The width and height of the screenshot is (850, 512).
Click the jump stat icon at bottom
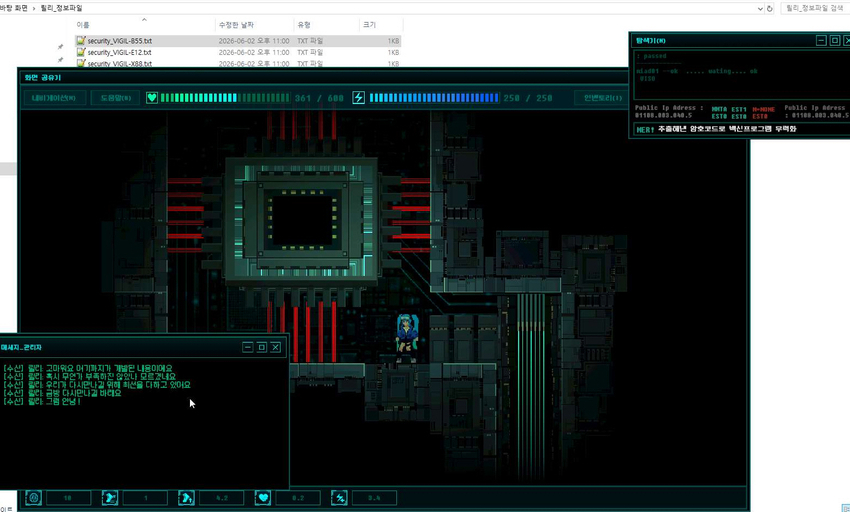pyautogui.click(x=186, y=497)
